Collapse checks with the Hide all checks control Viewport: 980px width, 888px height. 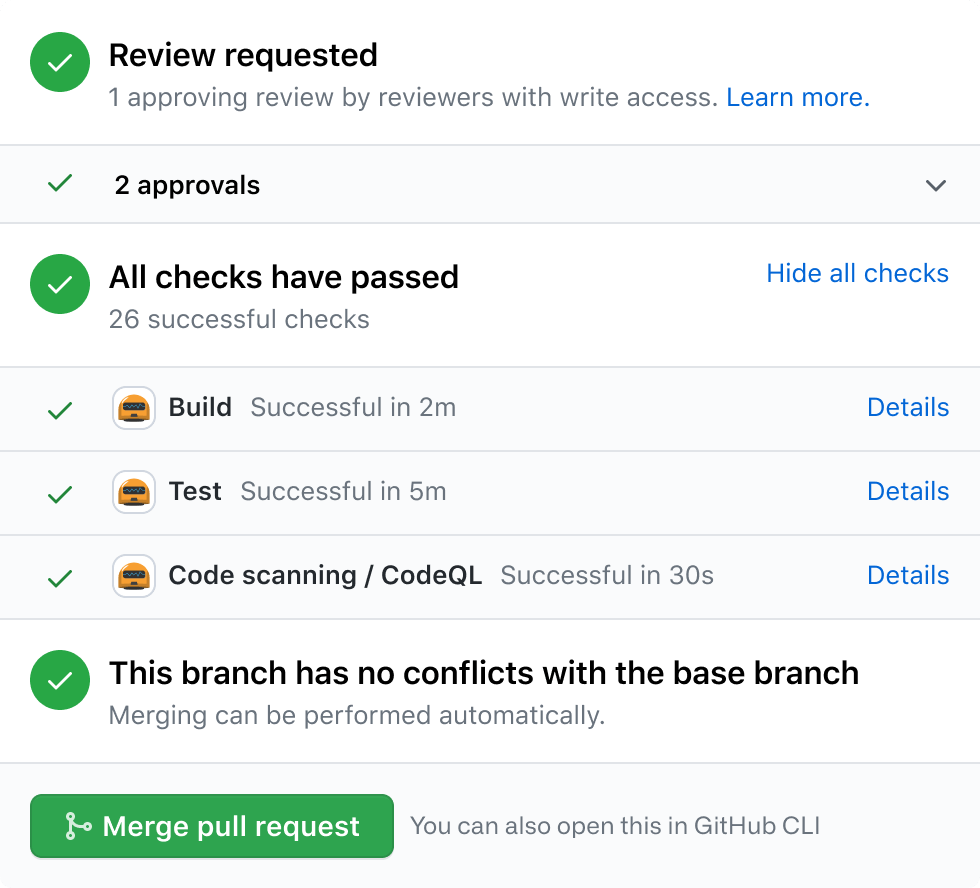[857, 273]
